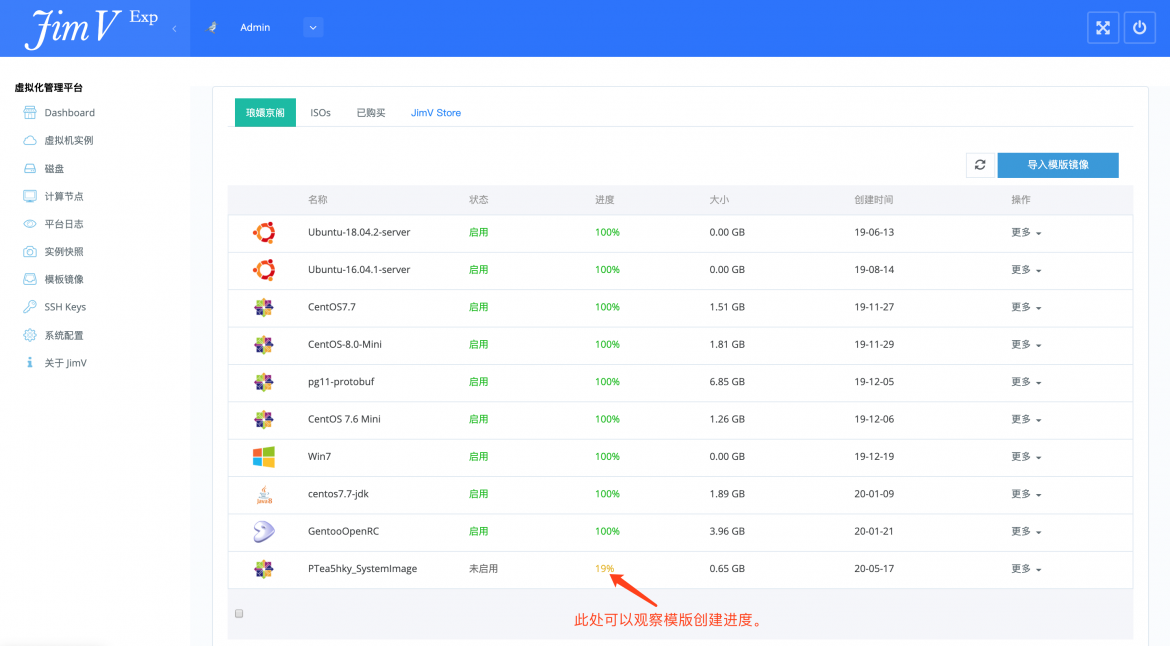
Task: Open 系统配置 menu text
Action: click(x=64, y=335)
